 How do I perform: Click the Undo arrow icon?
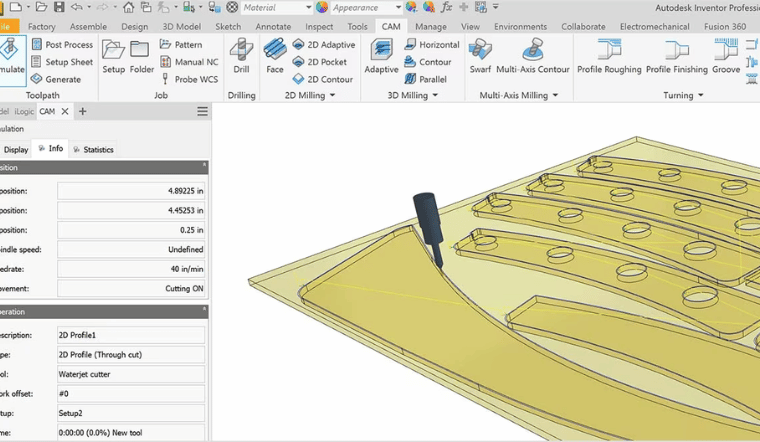[77, 7]
